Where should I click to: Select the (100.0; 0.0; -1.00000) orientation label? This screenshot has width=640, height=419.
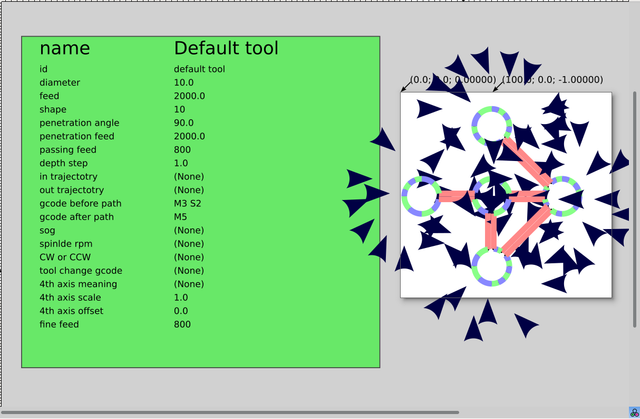(554, 80)
